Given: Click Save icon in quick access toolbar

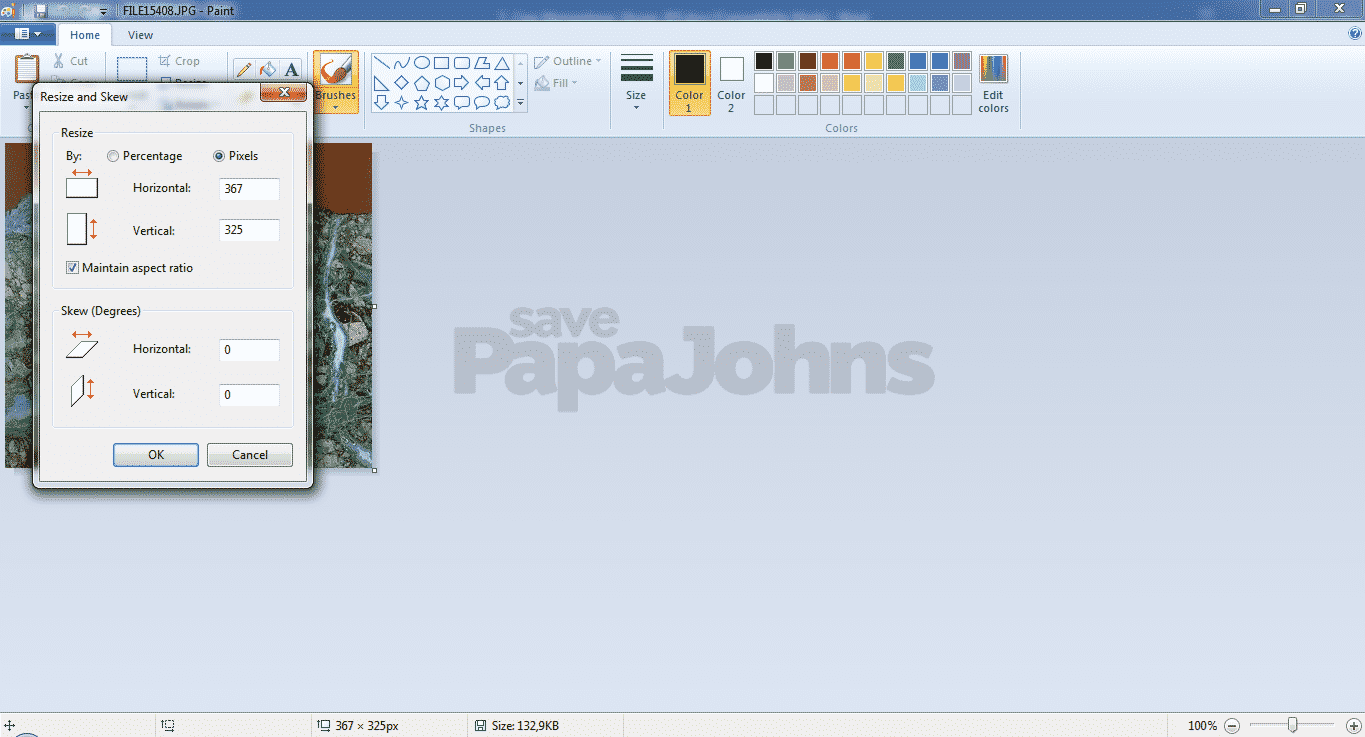Looking at the screenshot, I should point(40,10).
